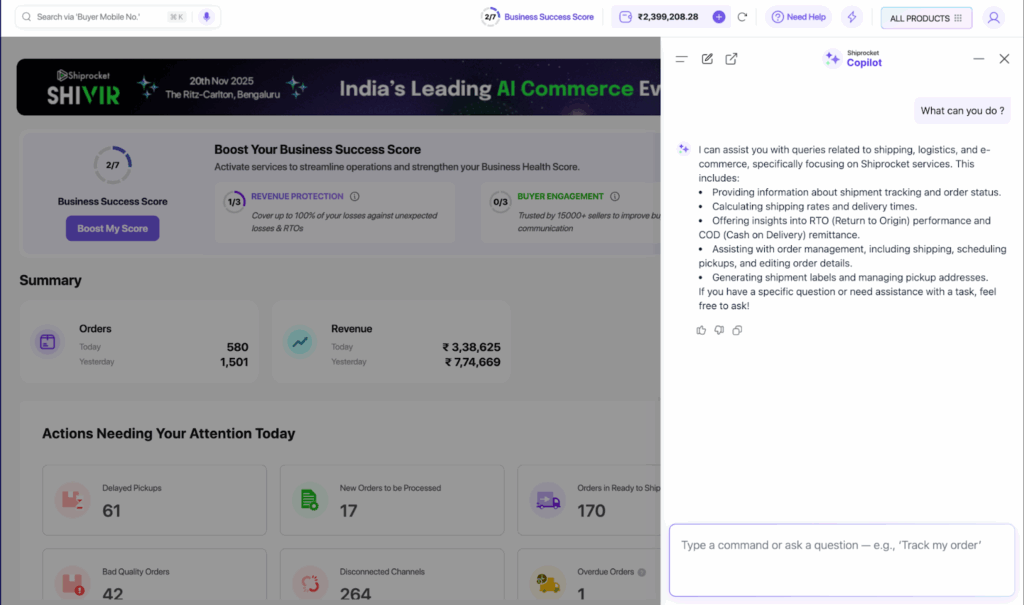This screenshot has width=1024, height=605.
Task: Open the lightning bolt quick actions
Action: tap(851, 17)
